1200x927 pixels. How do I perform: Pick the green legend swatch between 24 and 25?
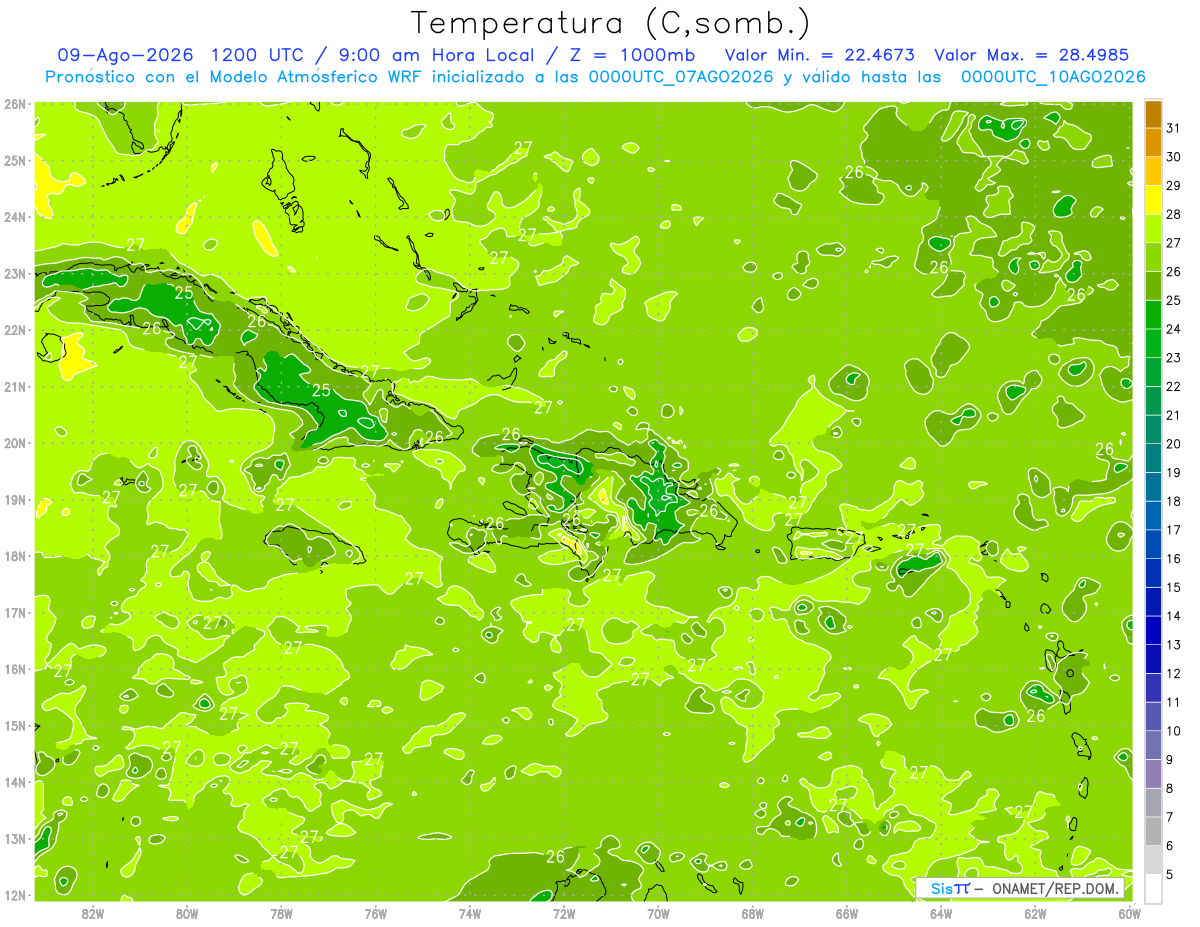point(1153,314)
